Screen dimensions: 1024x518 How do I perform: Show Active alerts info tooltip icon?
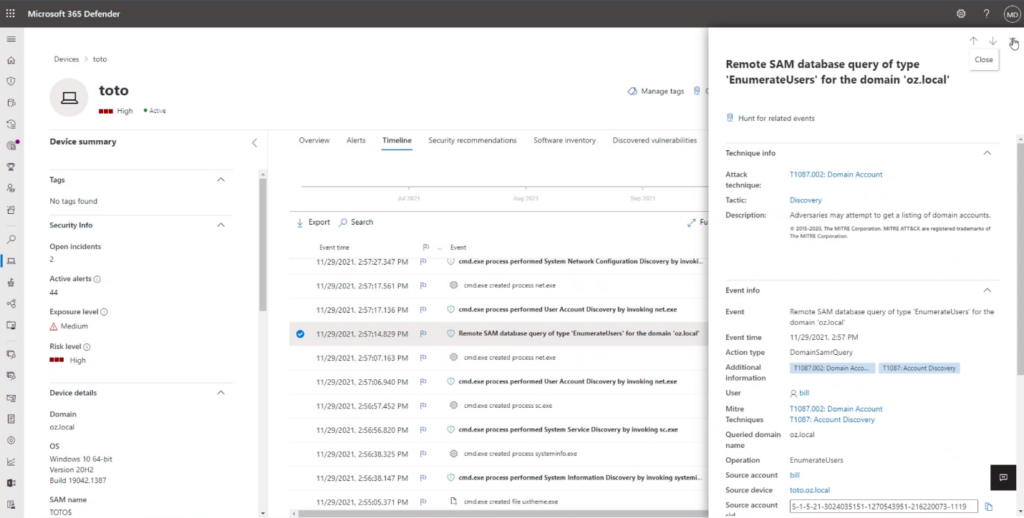(x=97, y=279)
